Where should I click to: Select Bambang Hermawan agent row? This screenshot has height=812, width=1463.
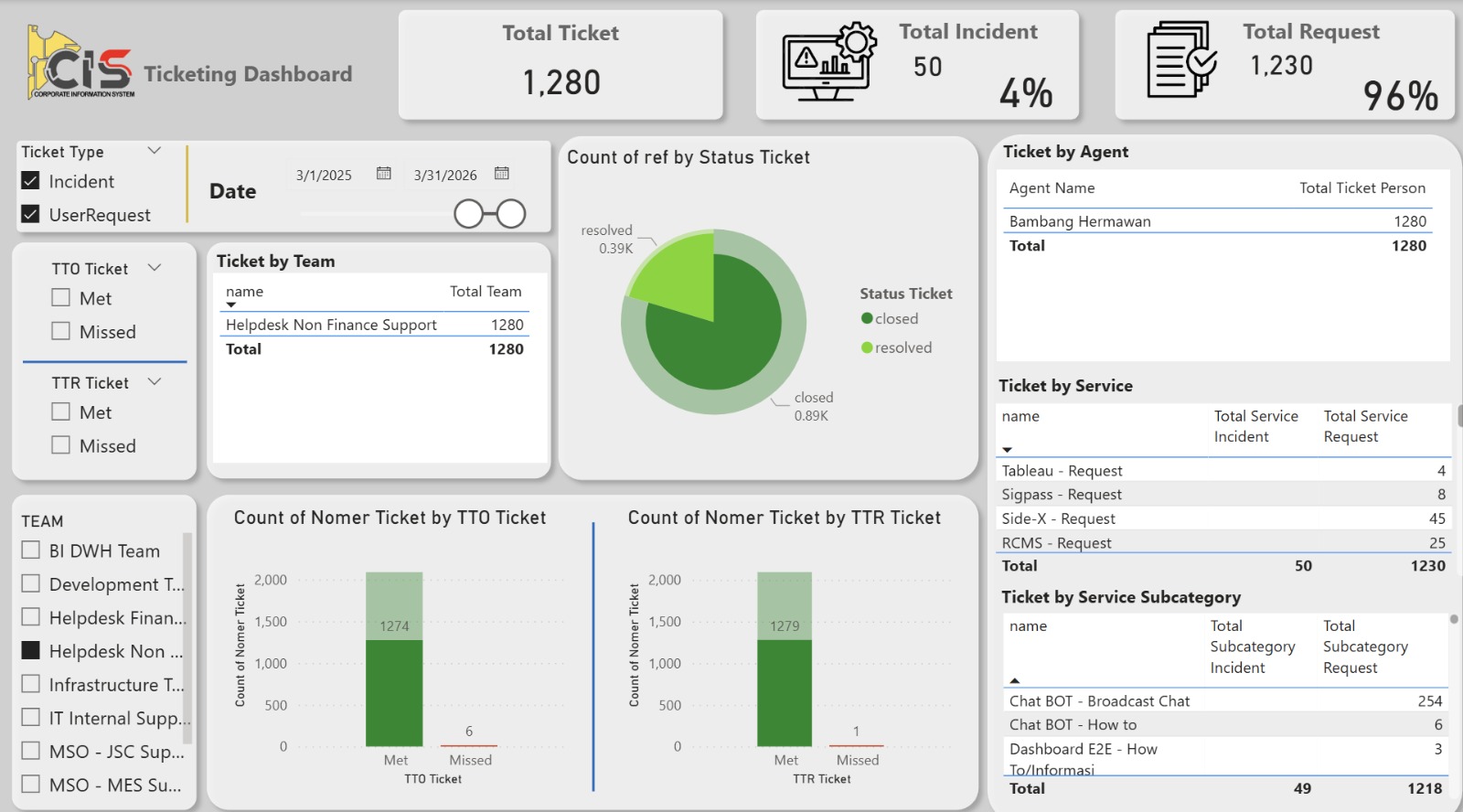(1080, 221)
